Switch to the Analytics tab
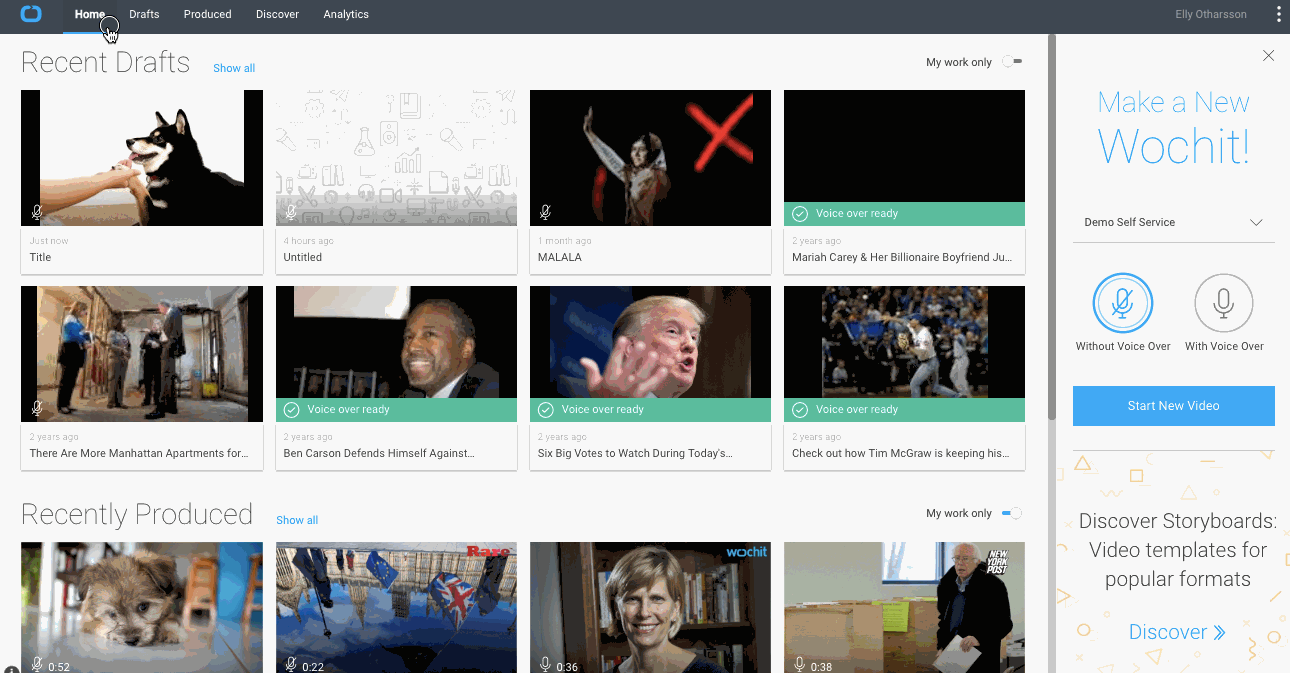 tap(346, 14)
